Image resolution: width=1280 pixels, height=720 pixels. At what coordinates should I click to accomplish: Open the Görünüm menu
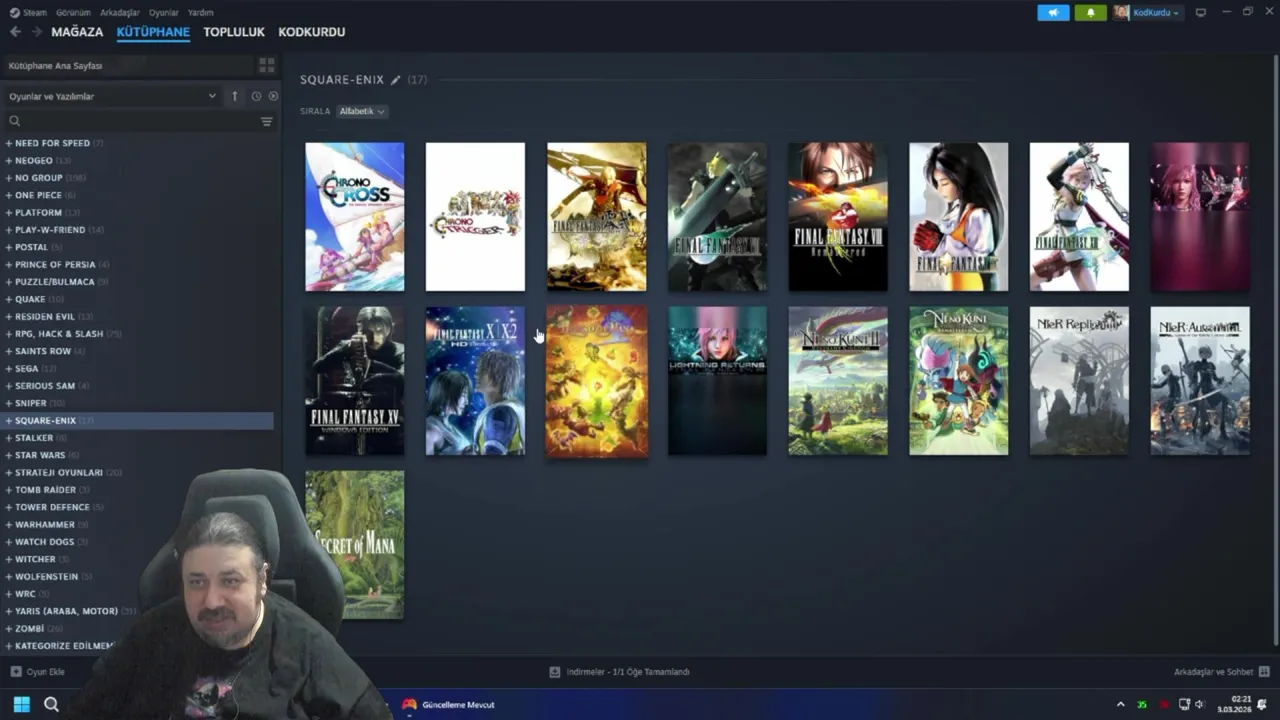(73, 12)
